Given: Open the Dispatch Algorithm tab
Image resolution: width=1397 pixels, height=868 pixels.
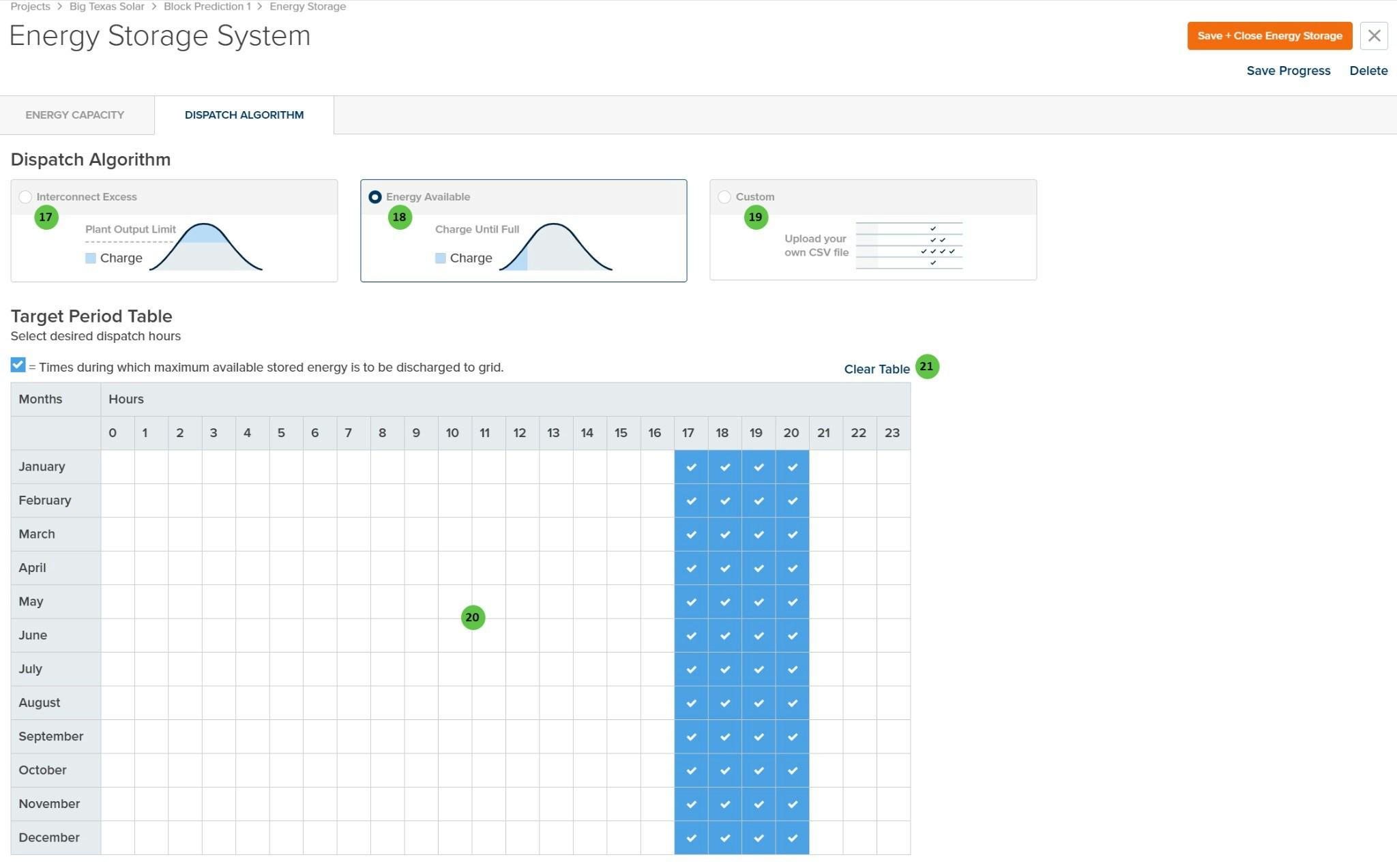Looking at the screenshot, I should tap(244, 115).
